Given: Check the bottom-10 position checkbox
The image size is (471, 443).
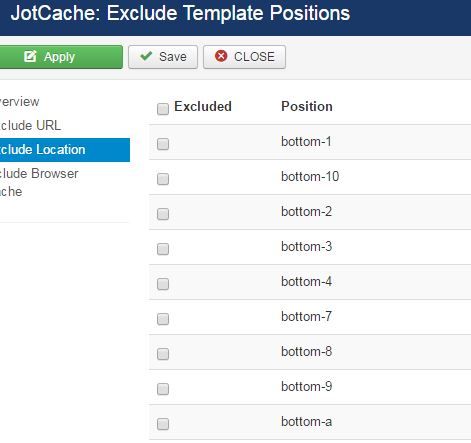Looking at the screenshot, I should coord(163,179).
